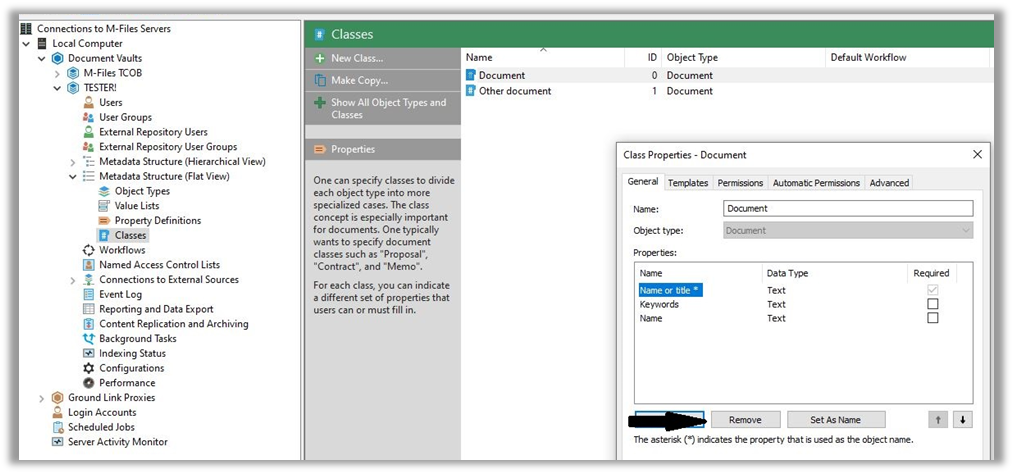Open the Advanced tab
The height and width of the screenshot is (474, 1014).
click(889, 183)
